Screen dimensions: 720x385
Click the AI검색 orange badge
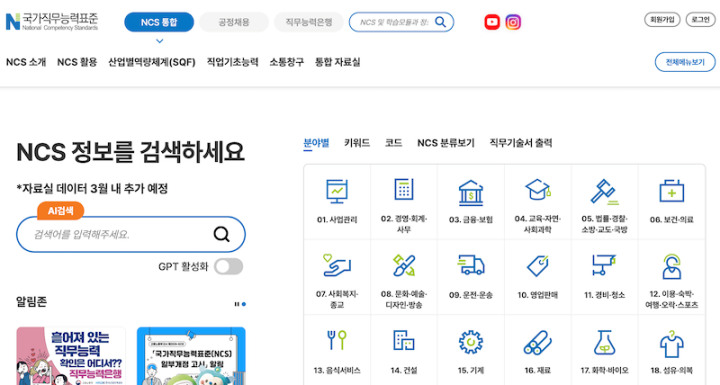coord(61,211)
